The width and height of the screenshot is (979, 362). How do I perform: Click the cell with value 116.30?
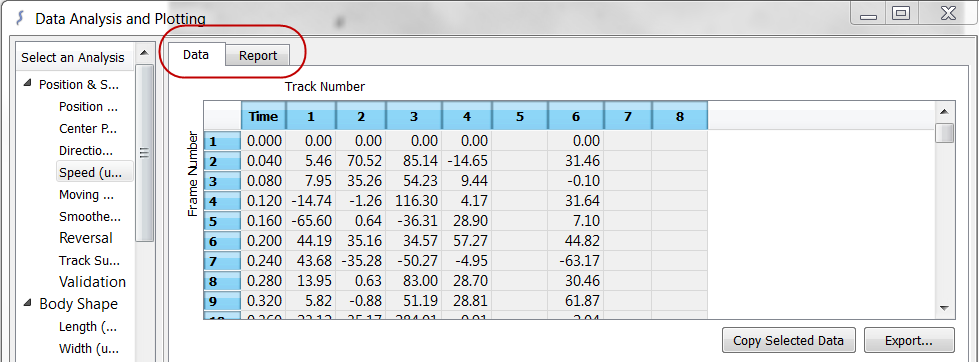coord(414,201)
